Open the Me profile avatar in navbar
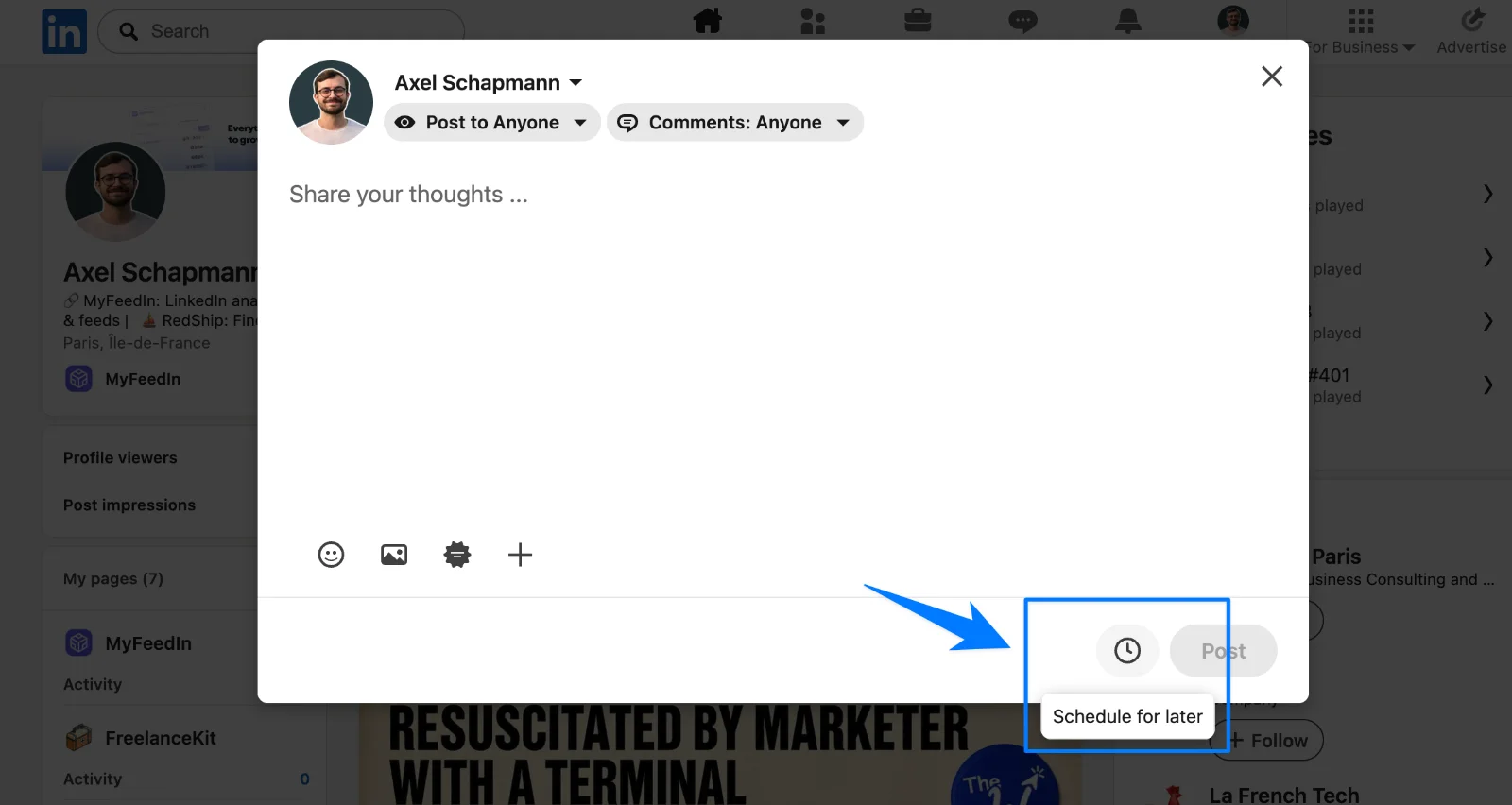The height and width of the screenshot is (805, 1512). (1233, 20)
